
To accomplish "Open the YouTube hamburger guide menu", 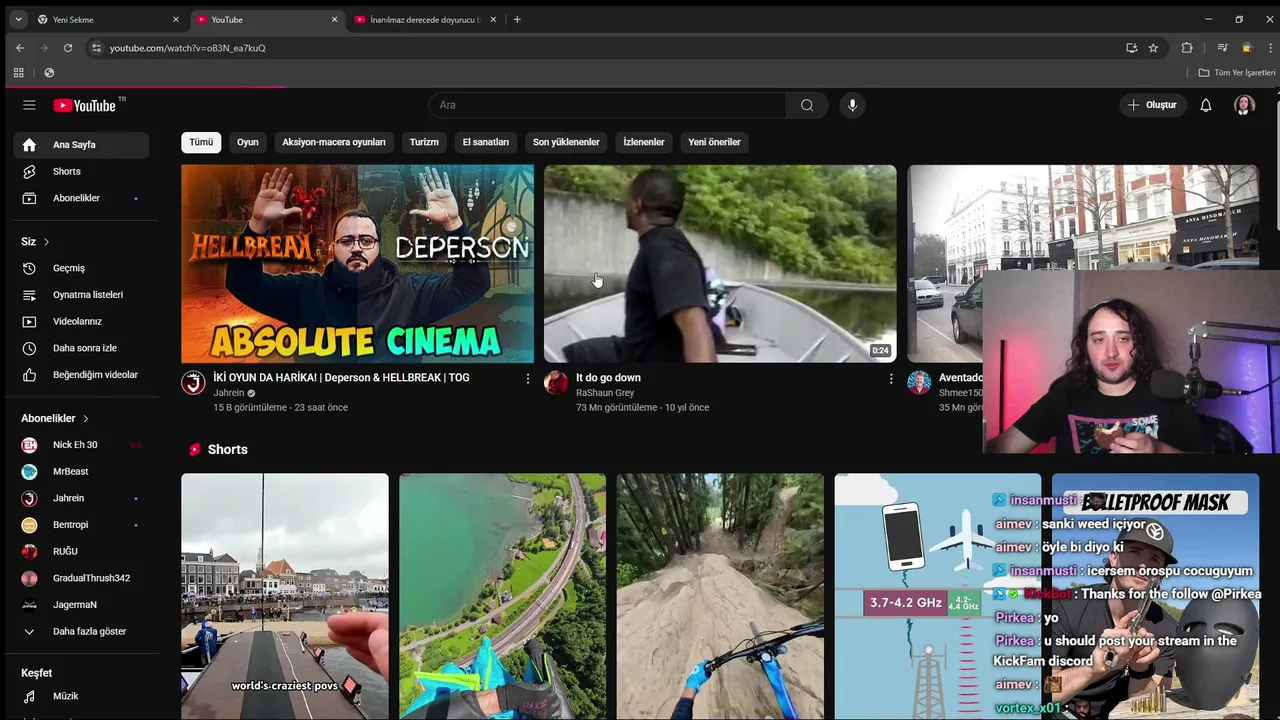I will click(29, 105).
